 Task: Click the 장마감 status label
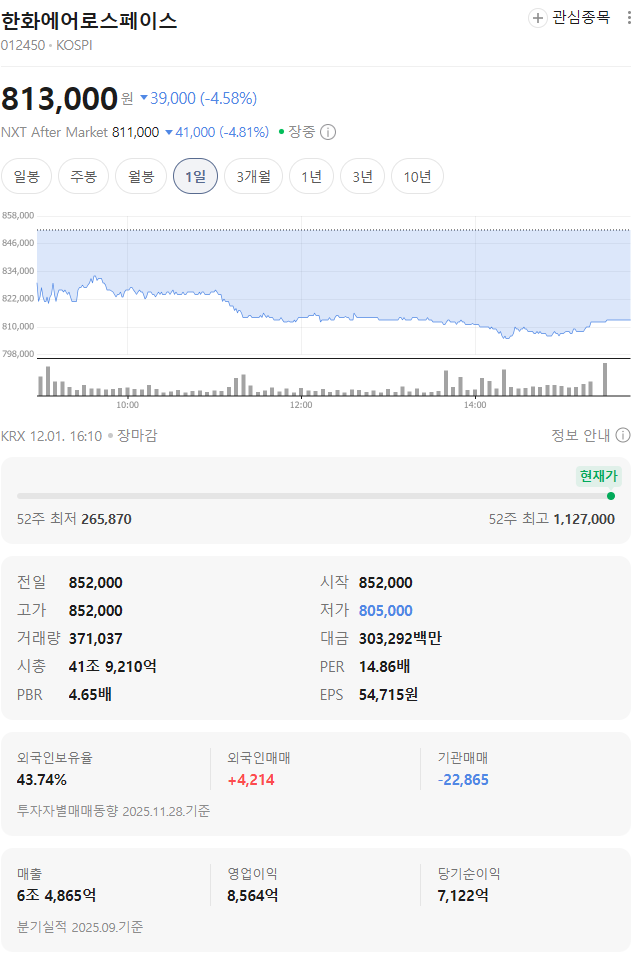click(x=137, y=436)
